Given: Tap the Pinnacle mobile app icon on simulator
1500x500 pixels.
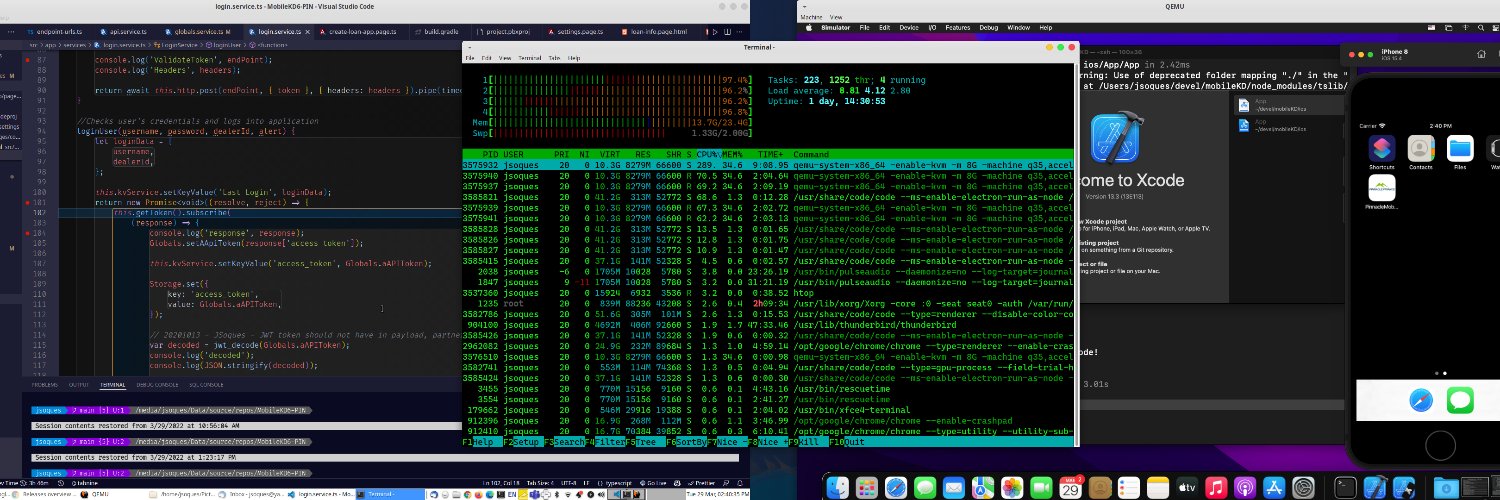Looking at the screenshot, I should [x=1382, y=189].
